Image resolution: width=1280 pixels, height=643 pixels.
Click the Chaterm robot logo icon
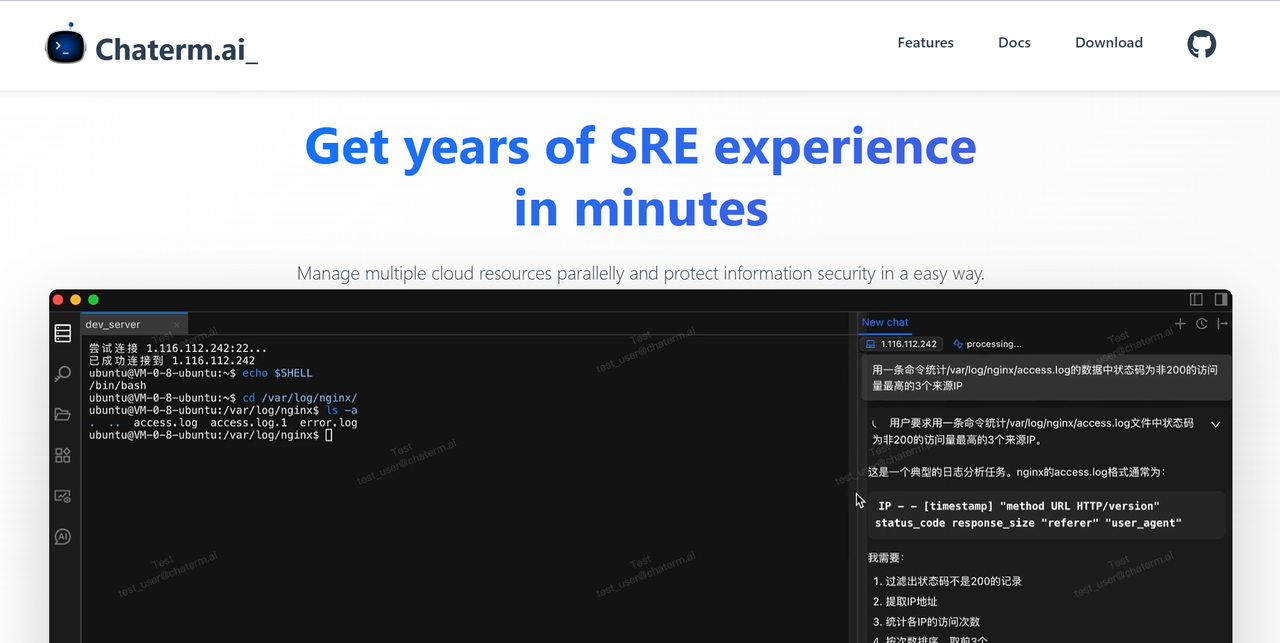[x=66, y=44]
